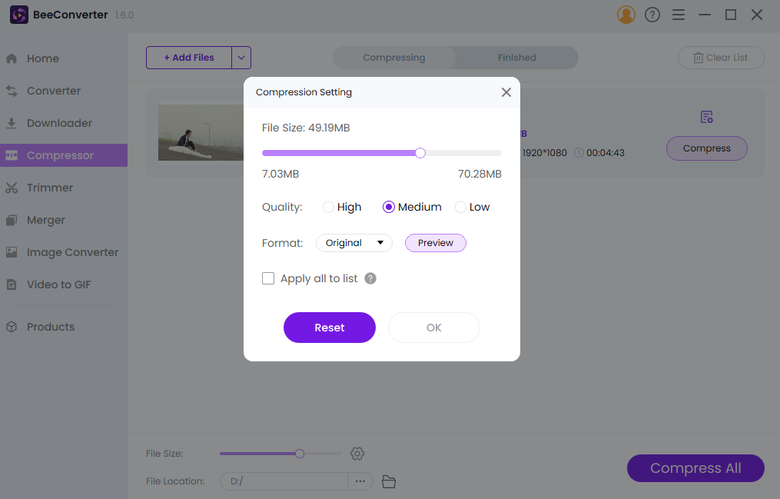Open the output folder icon
780x499 pixels.
(389, 482)
